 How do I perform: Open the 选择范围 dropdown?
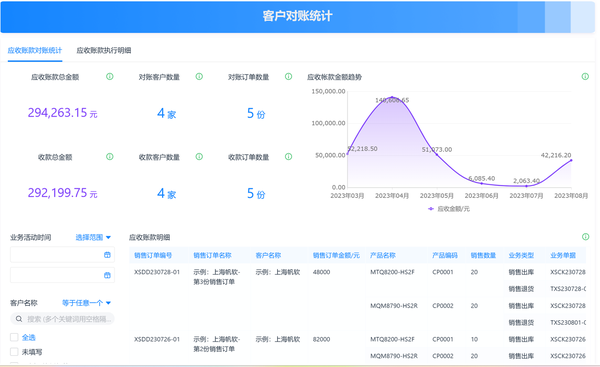pos(93,238)
